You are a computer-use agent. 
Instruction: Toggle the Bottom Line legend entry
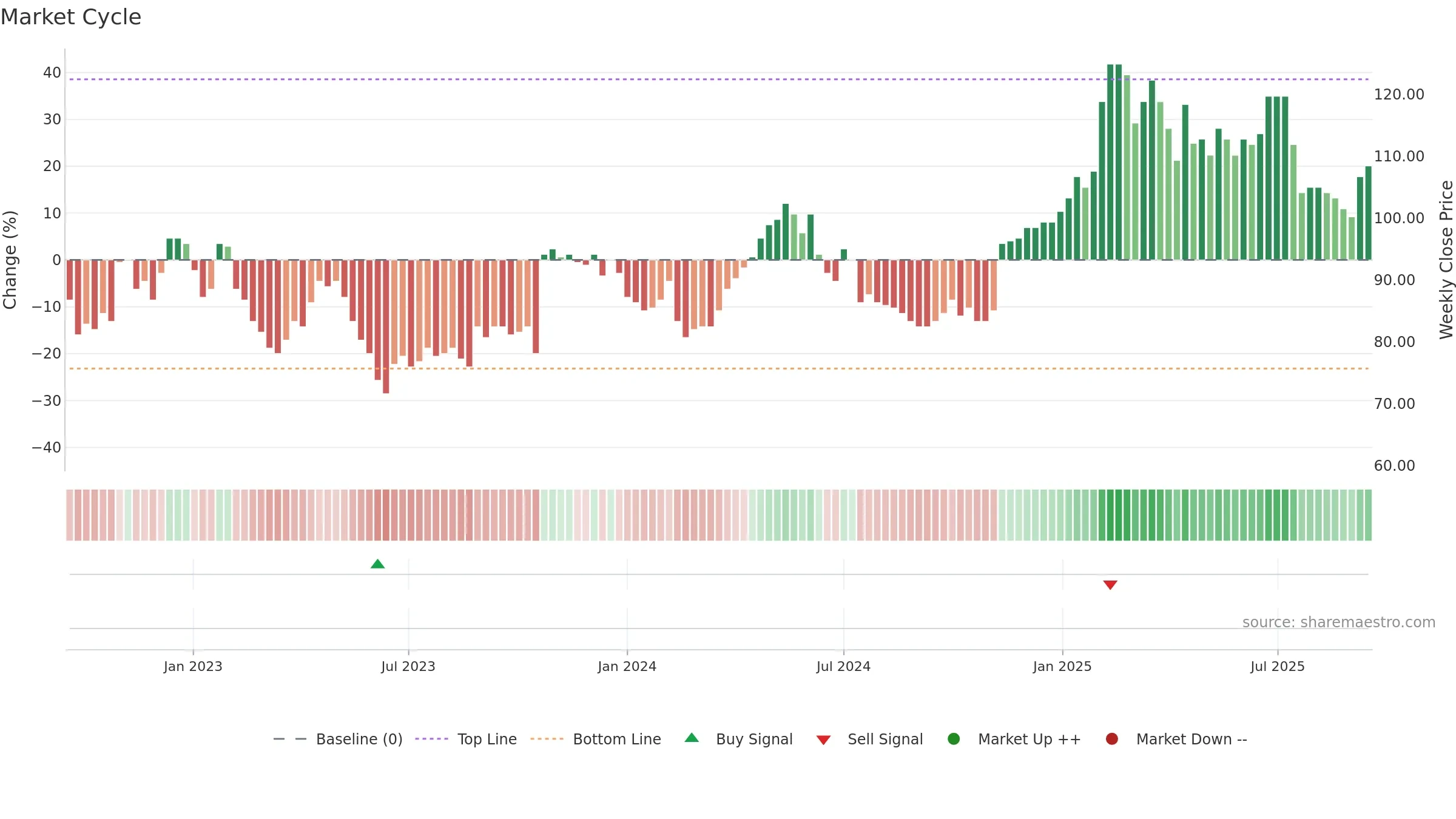(596, 739)
